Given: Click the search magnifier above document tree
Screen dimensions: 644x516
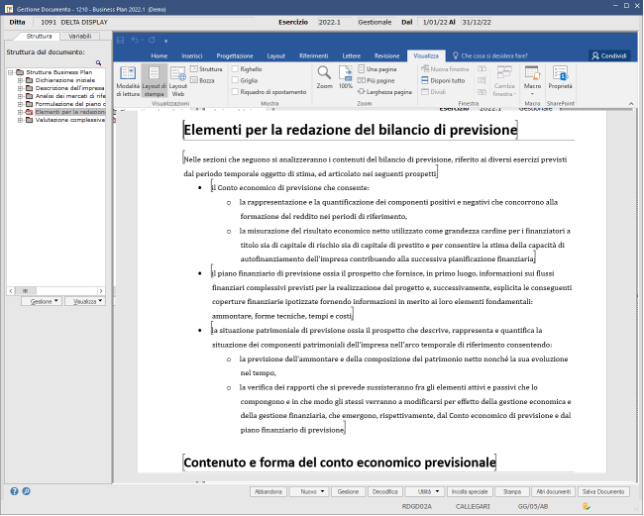Looking at the screenshot, I should [x=99, y=63].
